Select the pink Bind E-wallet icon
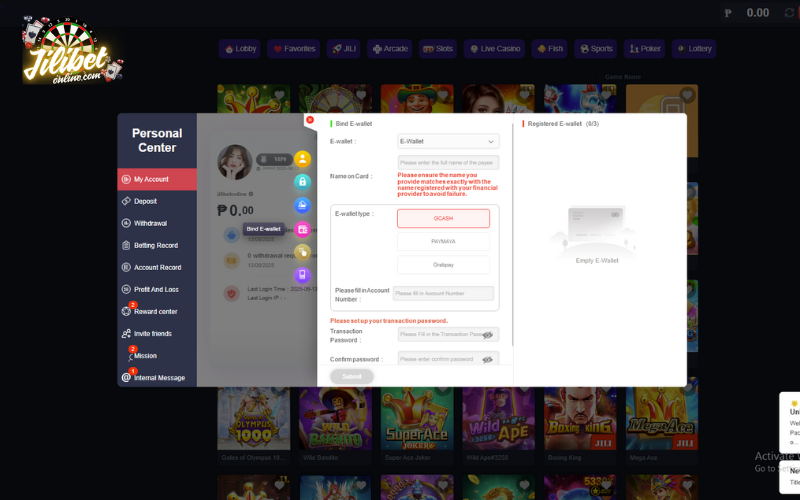Screen dimensions: 800x500 (302, 229)
